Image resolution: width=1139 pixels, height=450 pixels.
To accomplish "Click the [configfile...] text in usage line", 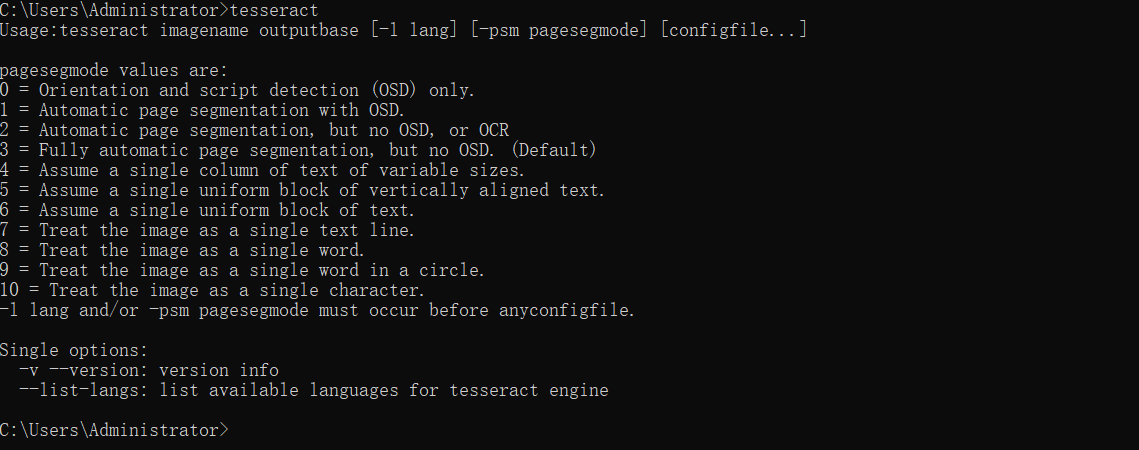I will click(734, 30).
